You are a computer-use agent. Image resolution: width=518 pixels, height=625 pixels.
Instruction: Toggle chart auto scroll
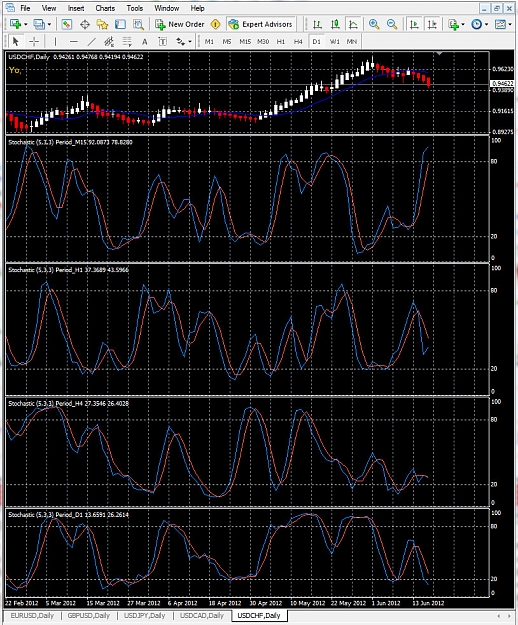point(414,24)
